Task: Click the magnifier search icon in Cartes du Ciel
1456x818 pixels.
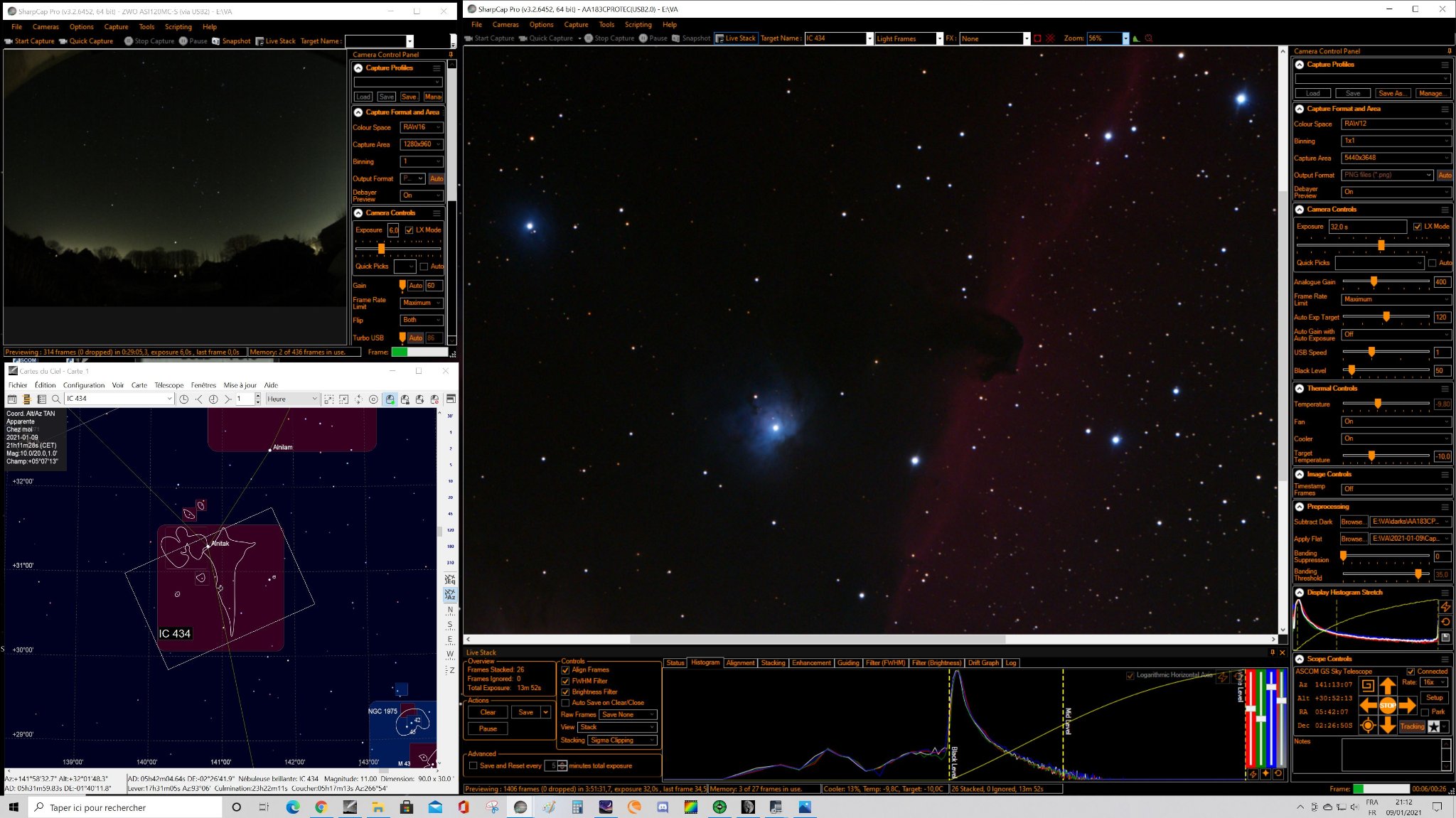Action: point(56,399)
